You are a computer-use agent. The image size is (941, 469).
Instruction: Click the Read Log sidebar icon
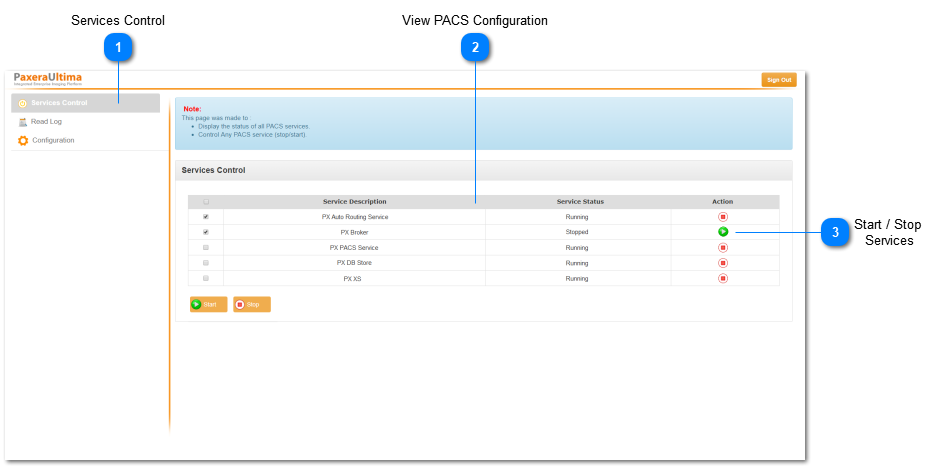(x=23, y=122)
